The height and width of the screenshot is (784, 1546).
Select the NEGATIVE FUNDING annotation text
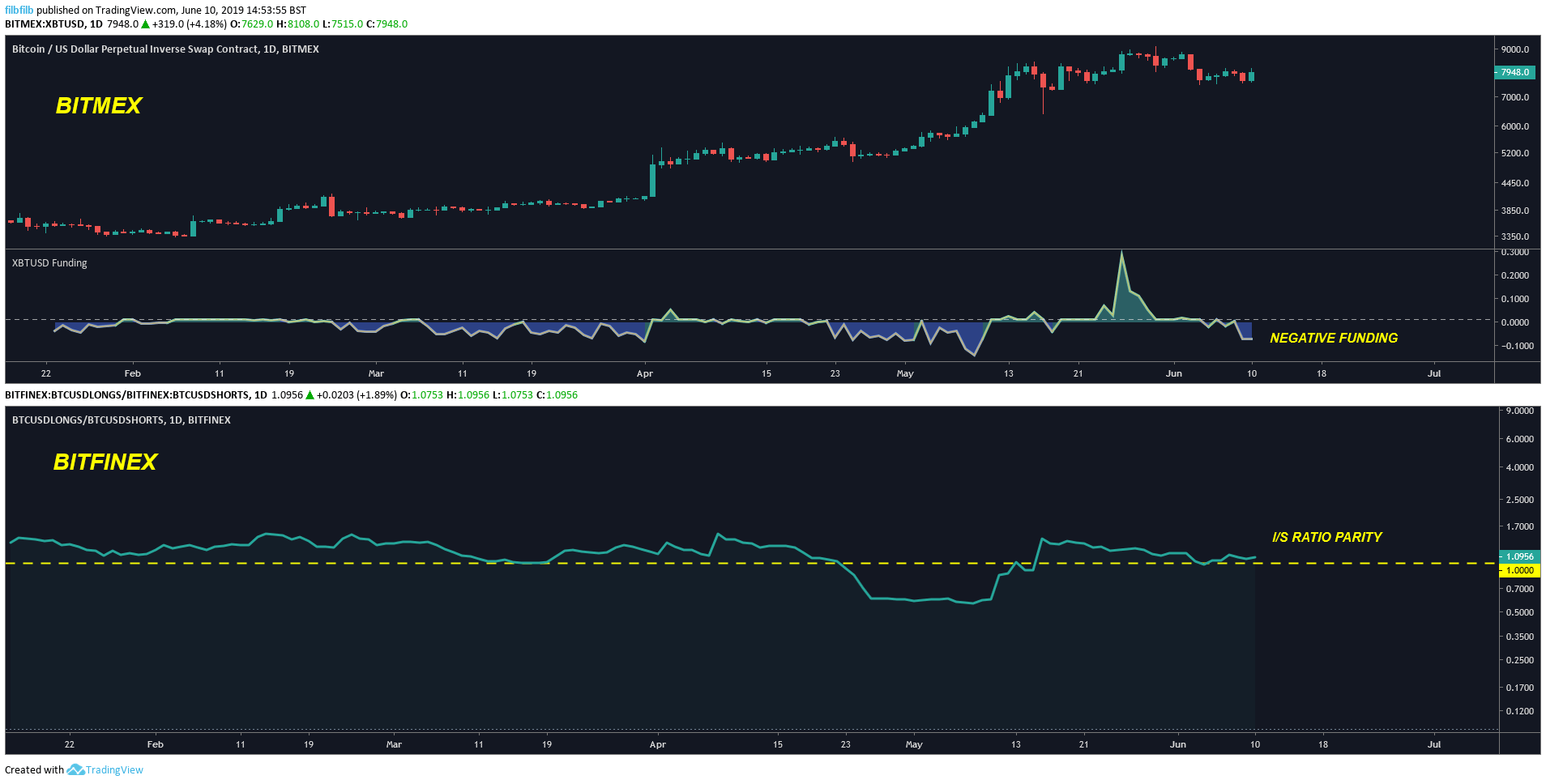pyautogui.click(x=1334, y=339)
